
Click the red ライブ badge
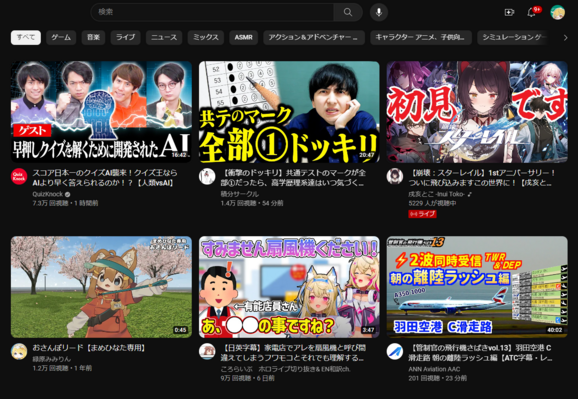(x=422, y=214)
